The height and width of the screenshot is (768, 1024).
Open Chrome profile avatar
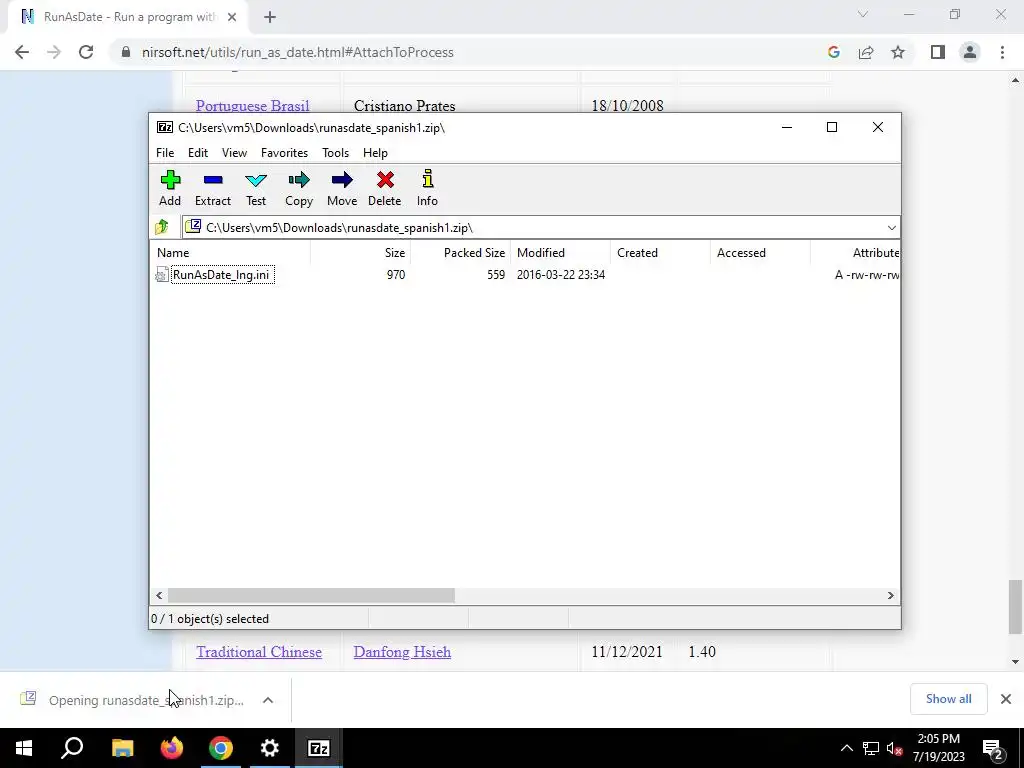[970, 52]
